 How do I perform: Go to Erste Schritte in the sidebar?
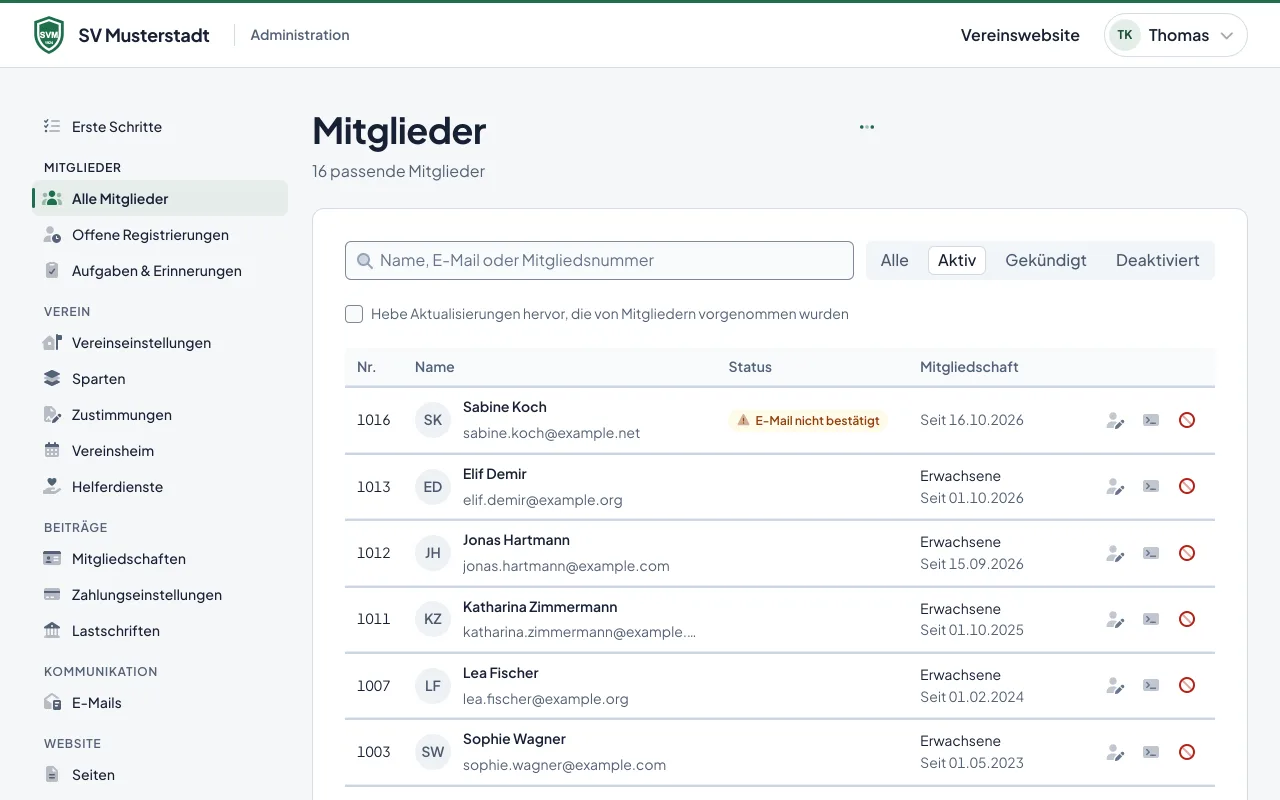(160, 127)
